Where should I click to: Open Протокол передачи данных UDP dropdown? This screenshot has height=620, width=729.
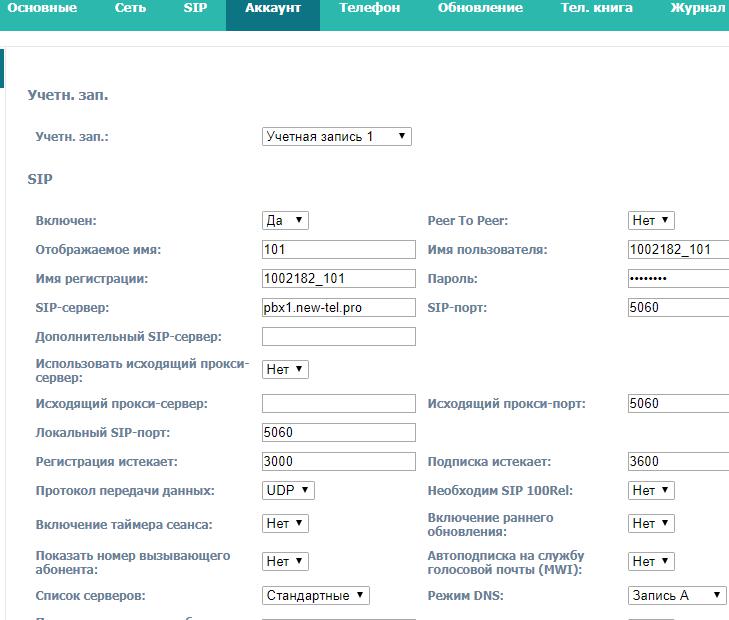pyautogui.click(x=289, y=490)
